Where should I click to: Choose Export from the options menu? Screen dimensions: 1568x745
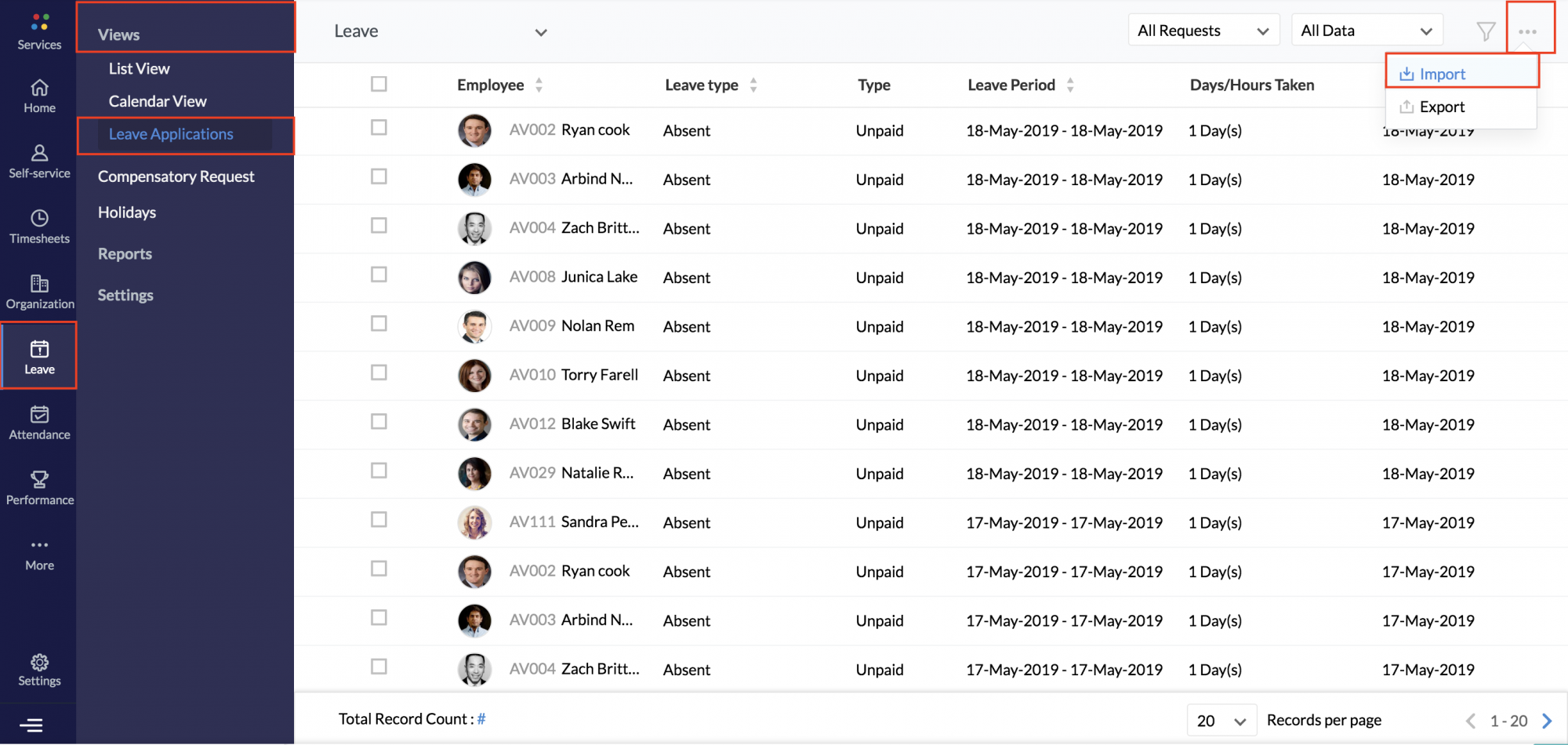[x=1442, y=107]
